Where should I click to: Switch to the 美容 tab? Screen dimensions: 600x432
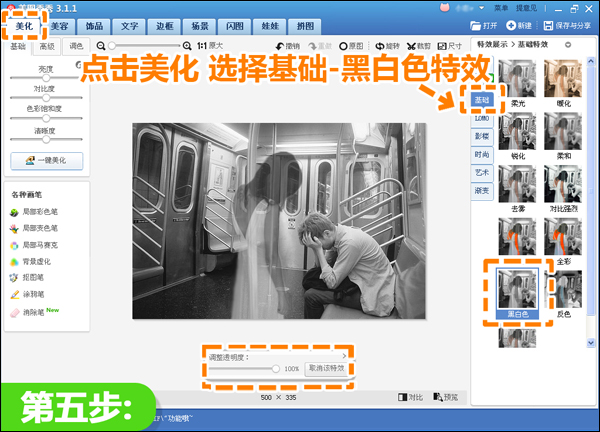tap(59, 26)
